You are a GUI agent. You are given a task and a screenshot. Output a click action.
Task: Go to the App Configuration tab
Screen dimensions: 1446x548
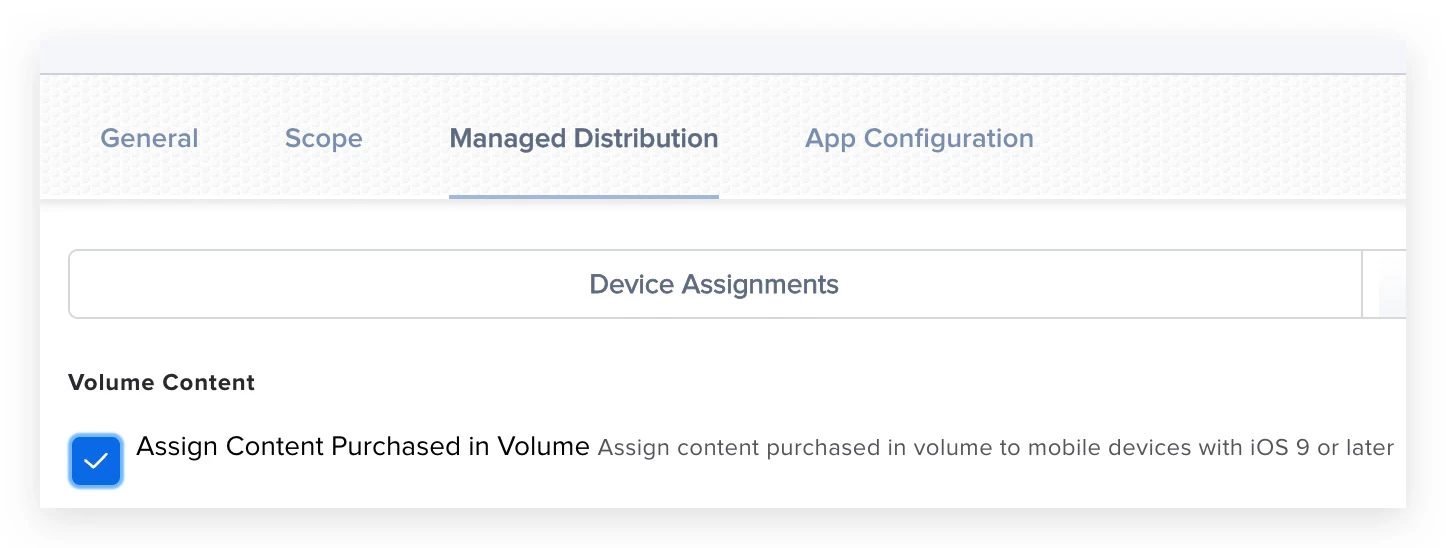point(919,138)
